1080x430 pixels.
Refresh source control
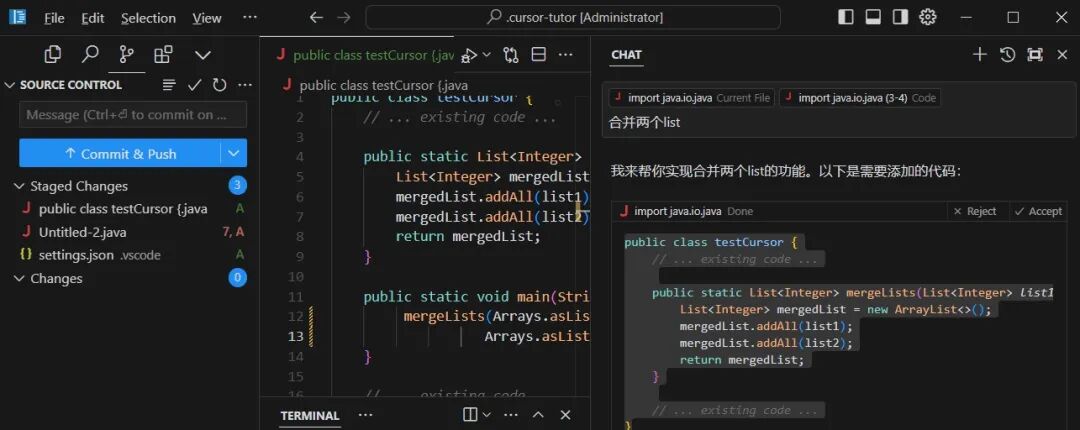[219, 85]
